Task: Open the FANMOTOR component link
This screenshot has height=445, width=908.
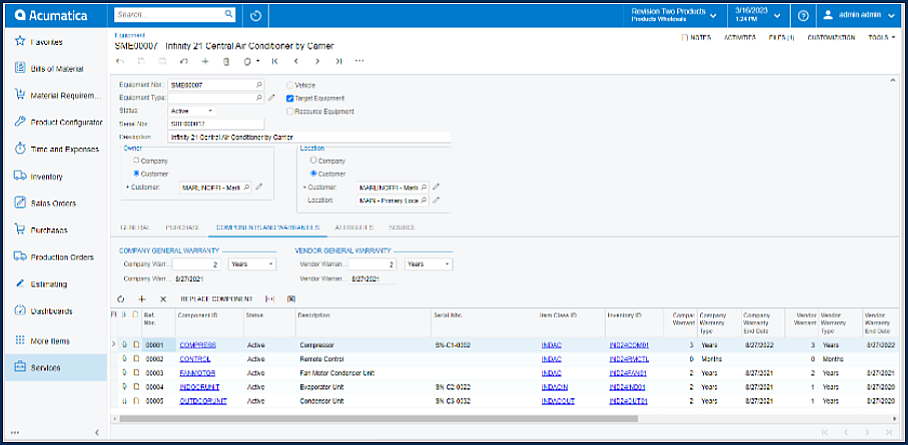Action: (x=199, y=373)
